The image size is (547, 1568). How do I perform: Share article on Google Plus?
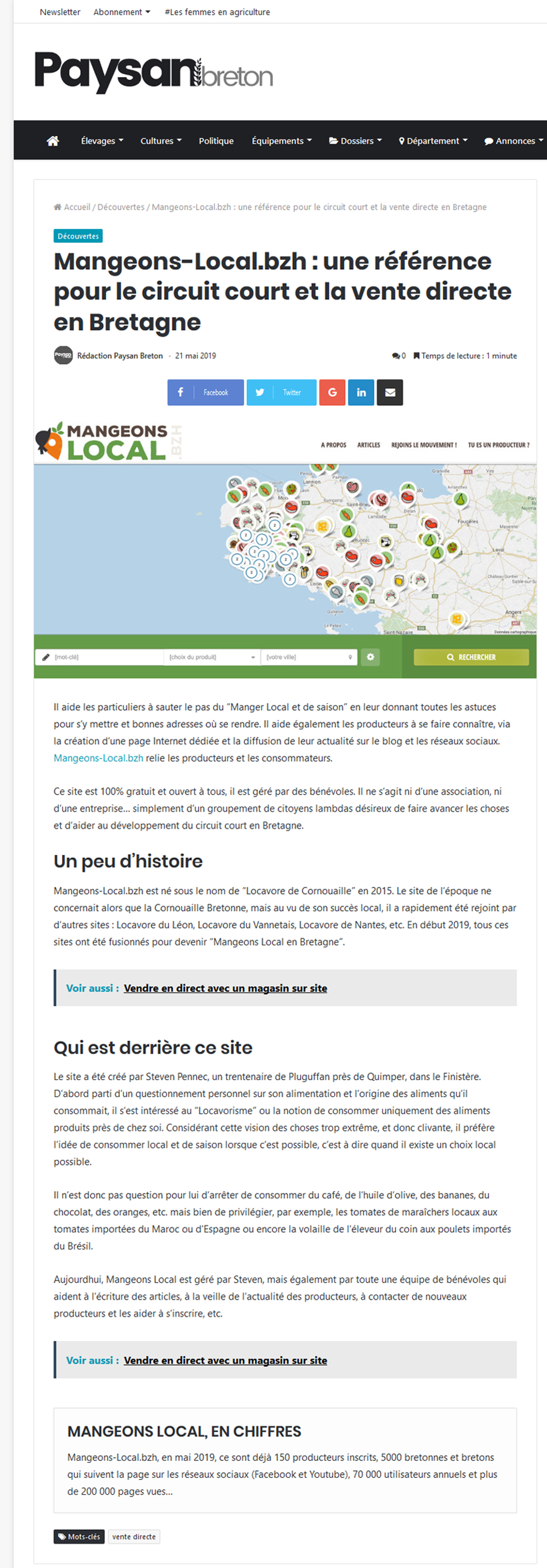pos(332,393)
